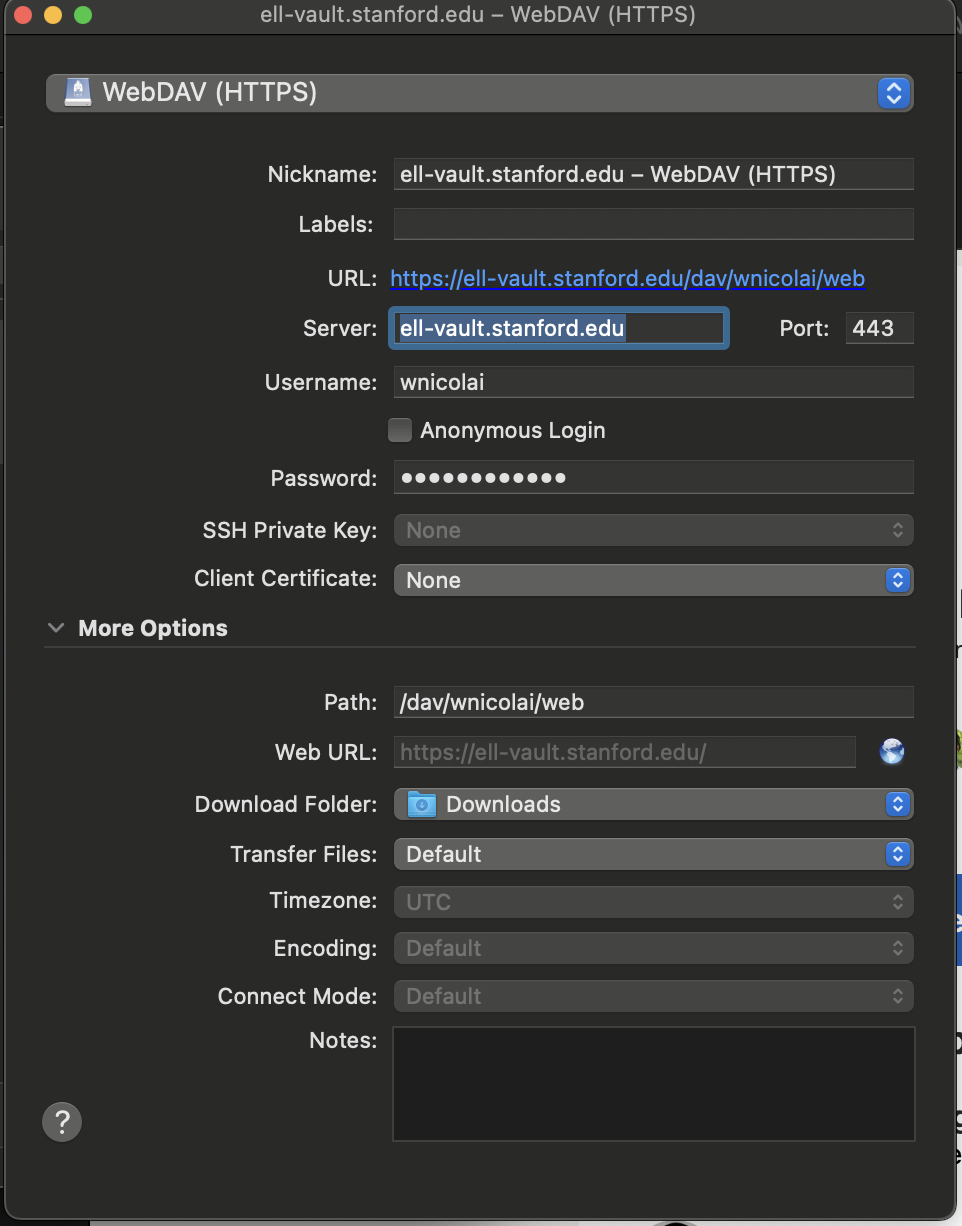Click the yellow minimize window button
962x1226 pixels.
tap(53, 15)
